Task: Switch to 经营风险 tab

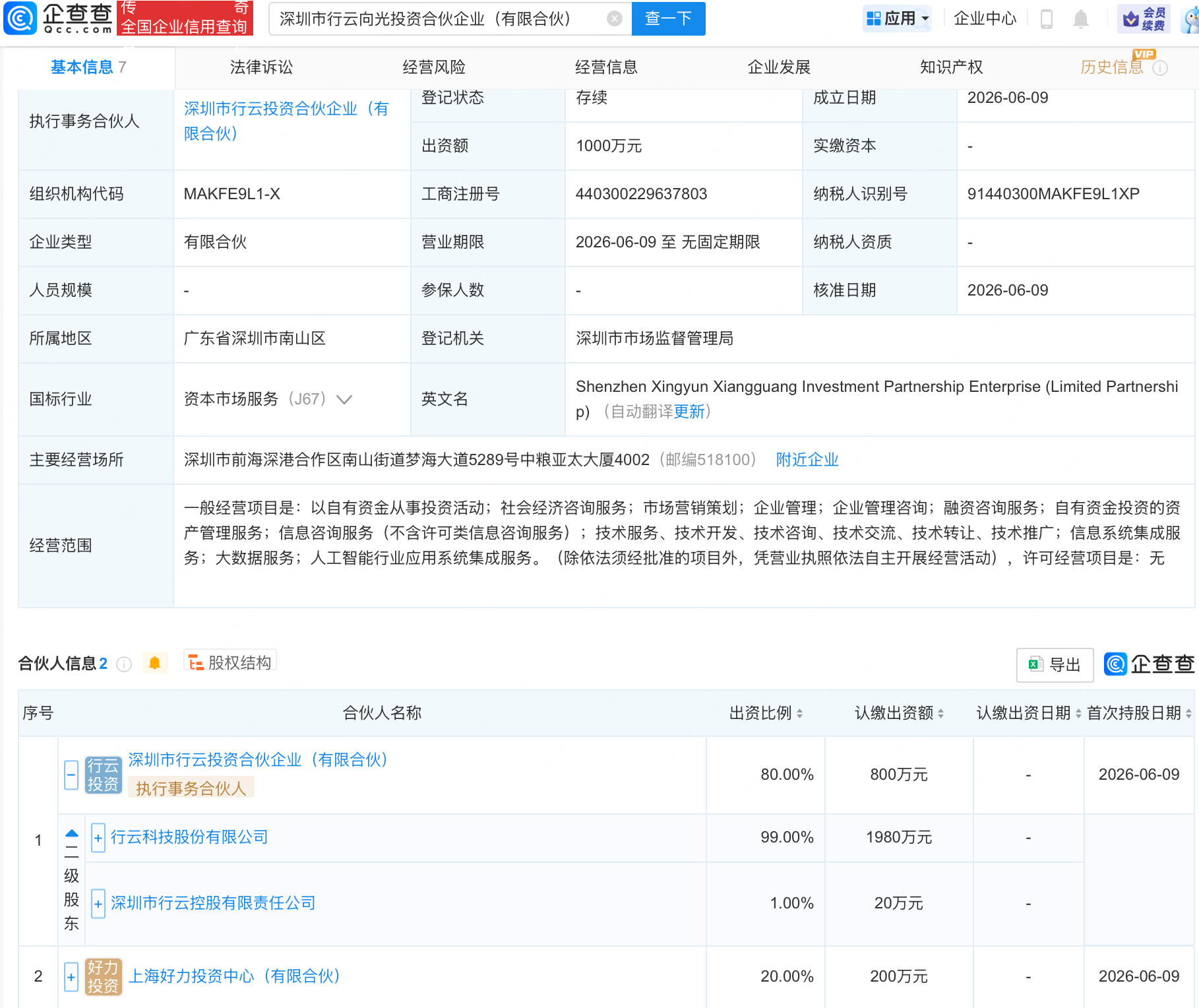Action: [x=434, y=67]
